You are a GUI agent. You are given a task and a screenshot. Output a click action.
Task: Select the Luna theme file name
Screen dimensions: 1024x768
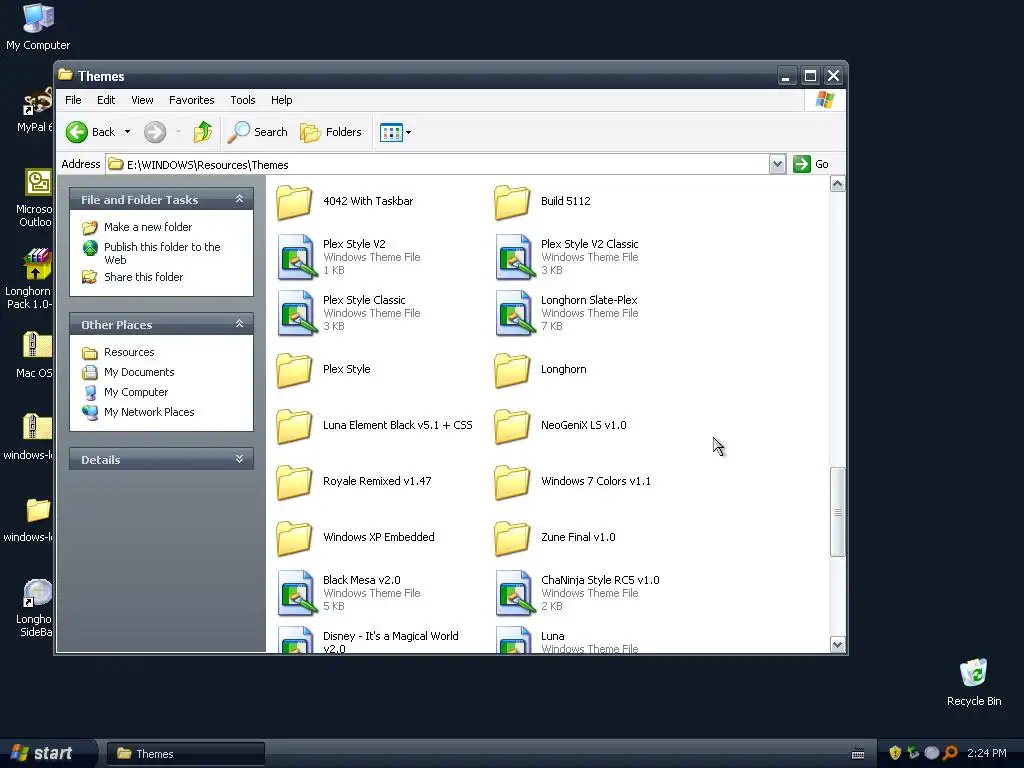(552, 636)
